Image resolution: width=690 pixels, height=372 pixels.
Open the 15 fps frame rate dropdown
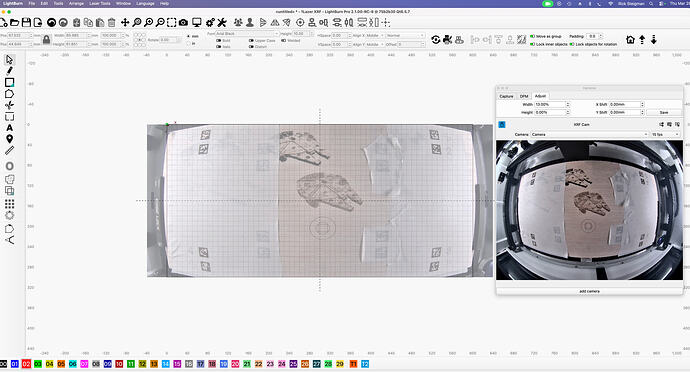[665, 134]
